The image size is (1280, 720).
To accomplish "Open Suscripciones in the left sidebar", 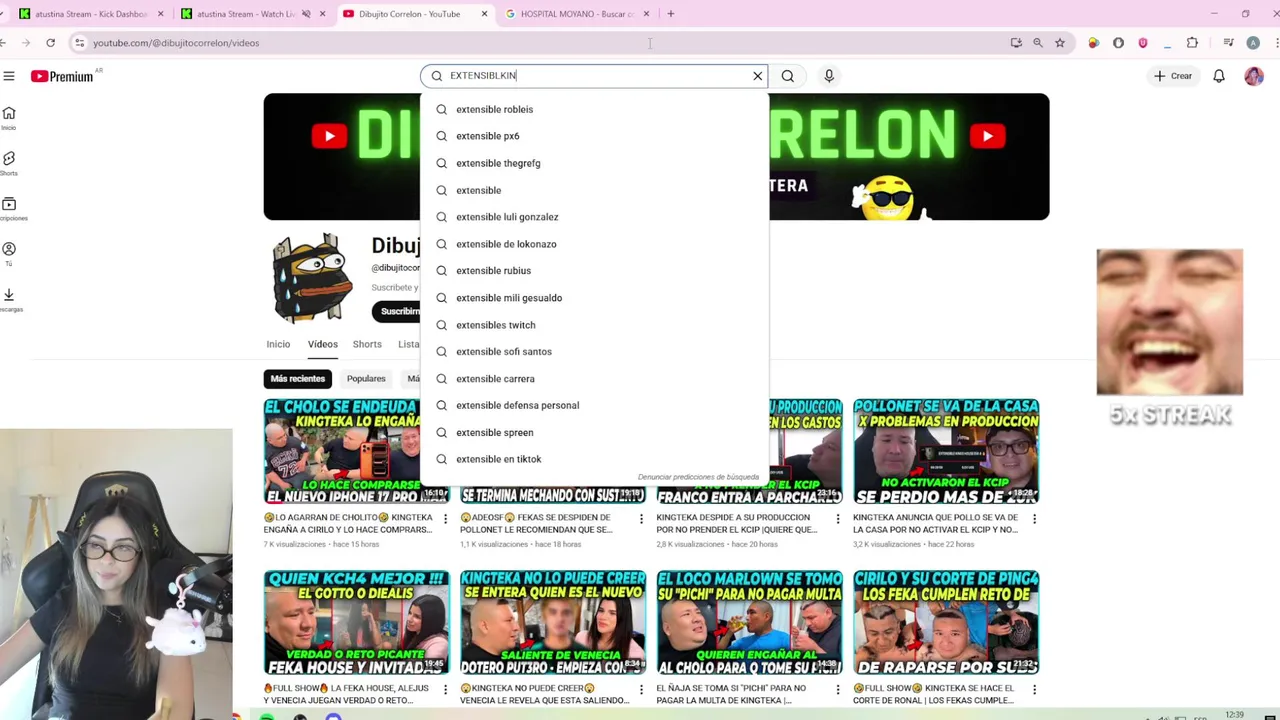I will [10, 208].
